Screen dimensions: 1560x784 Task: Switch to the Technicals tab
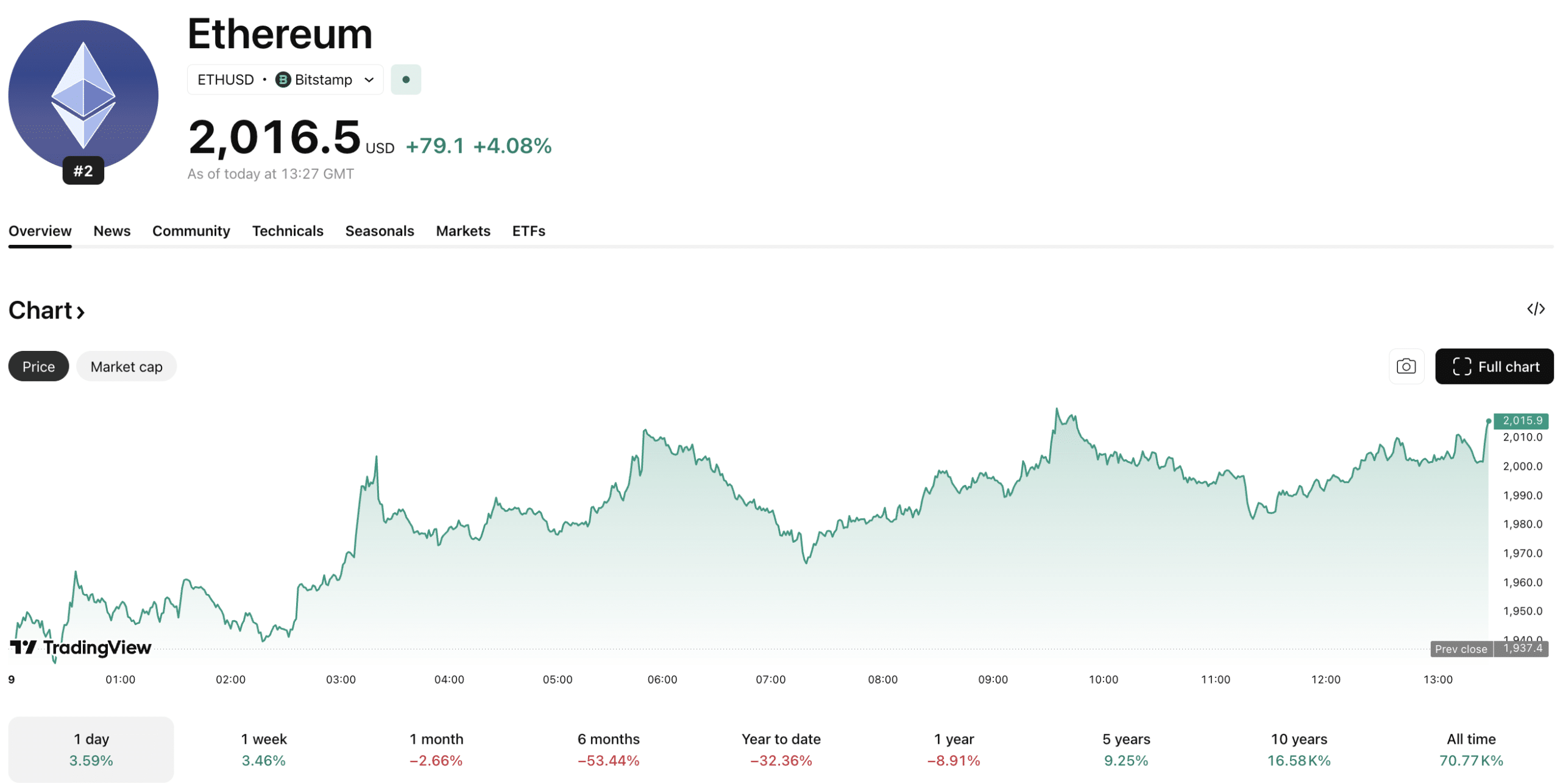click(x=288, y=231)
